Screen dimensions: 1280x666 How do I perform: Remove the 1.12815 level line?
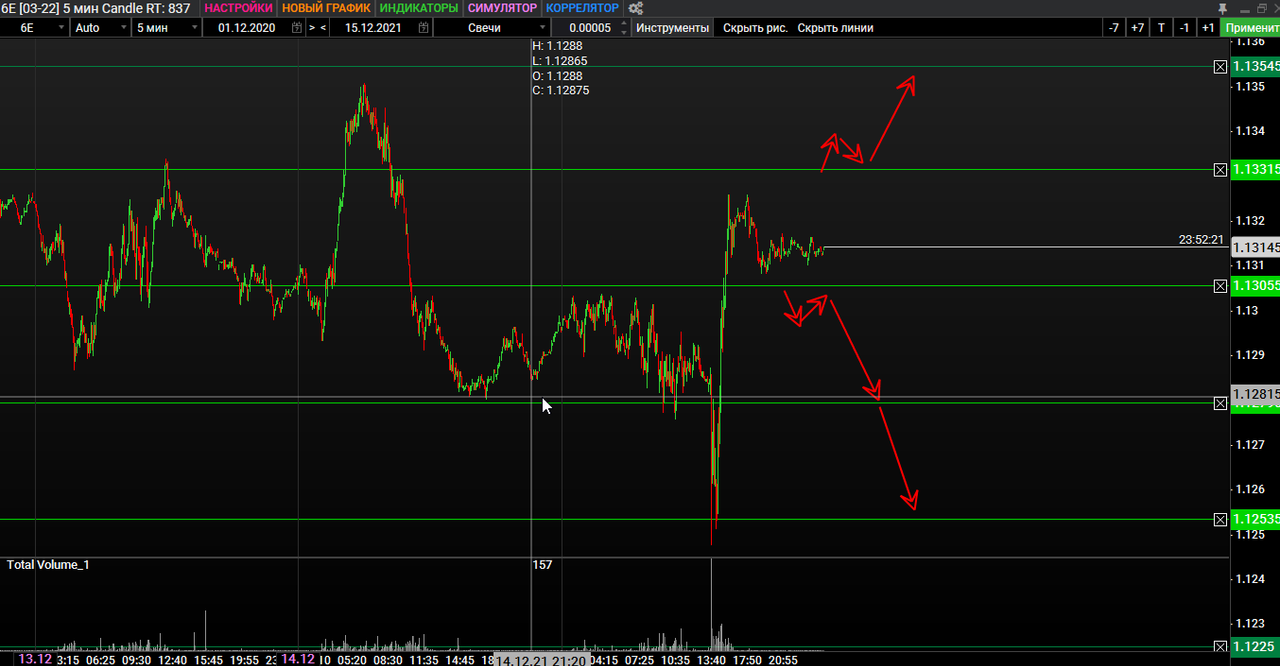click(x=1220, y=403)
